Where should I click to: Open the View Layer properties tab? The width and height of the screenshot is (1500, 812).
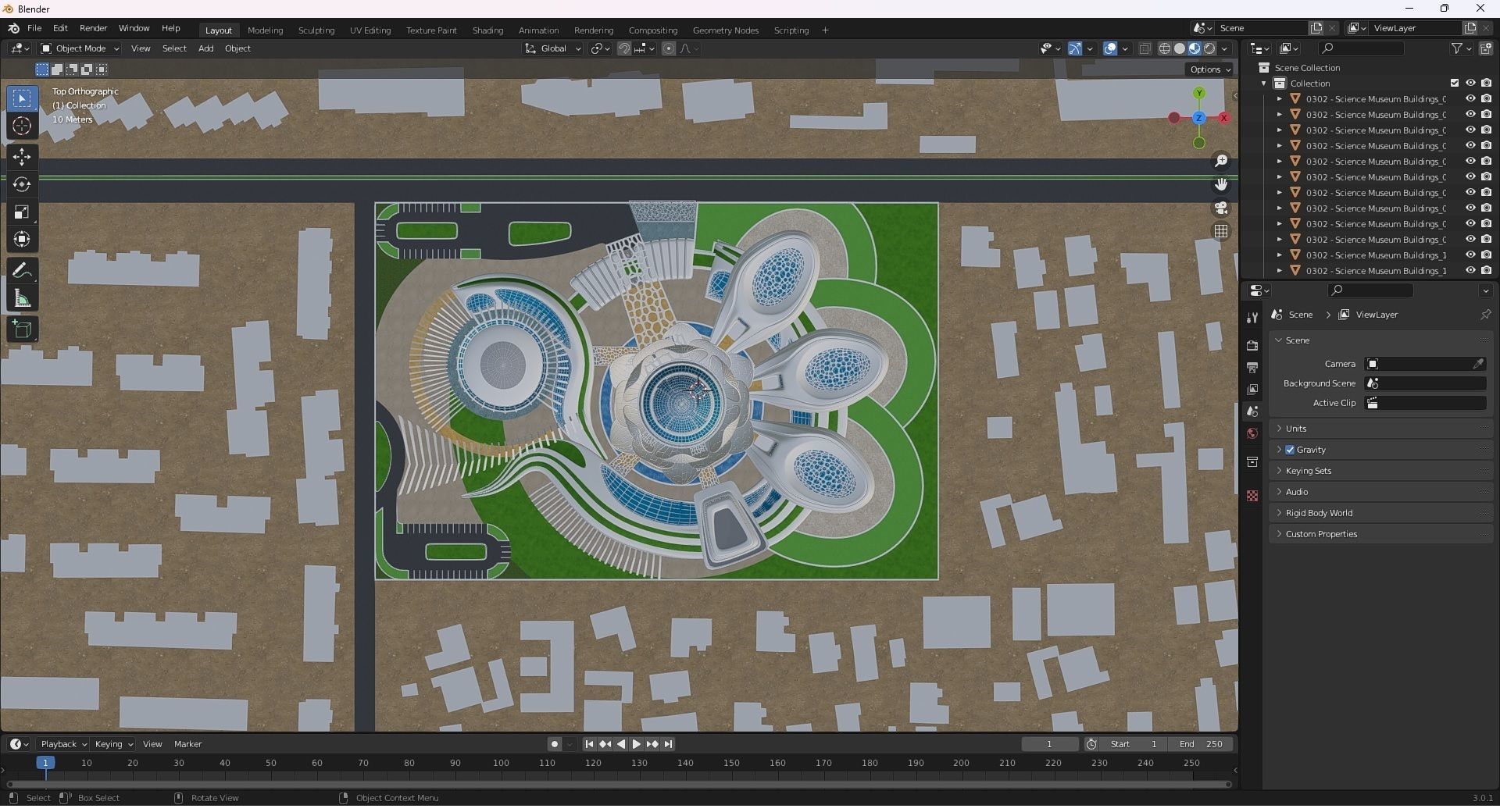click(x=1252, y=389)
